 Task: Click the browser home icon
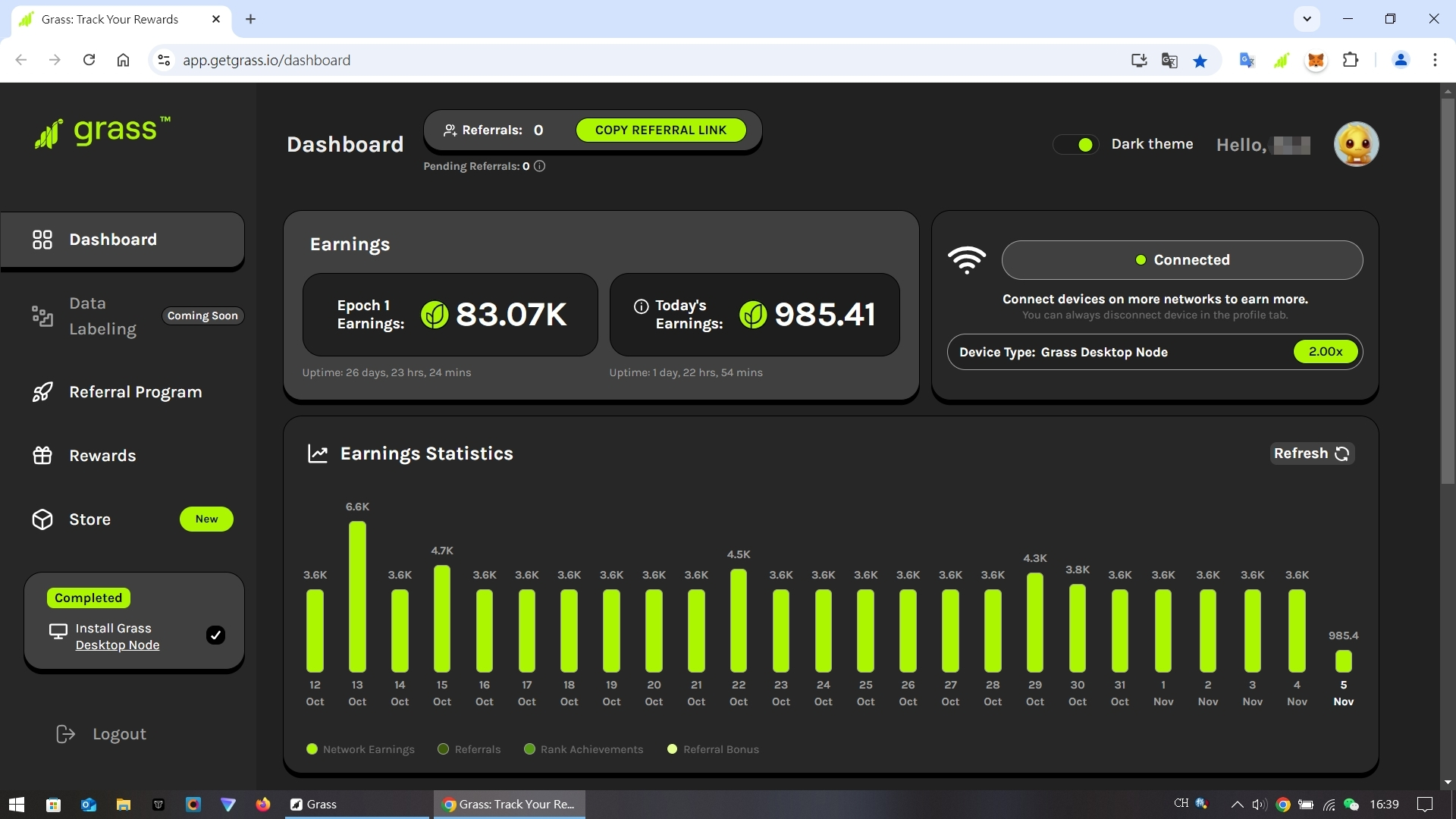click(123, 60)
